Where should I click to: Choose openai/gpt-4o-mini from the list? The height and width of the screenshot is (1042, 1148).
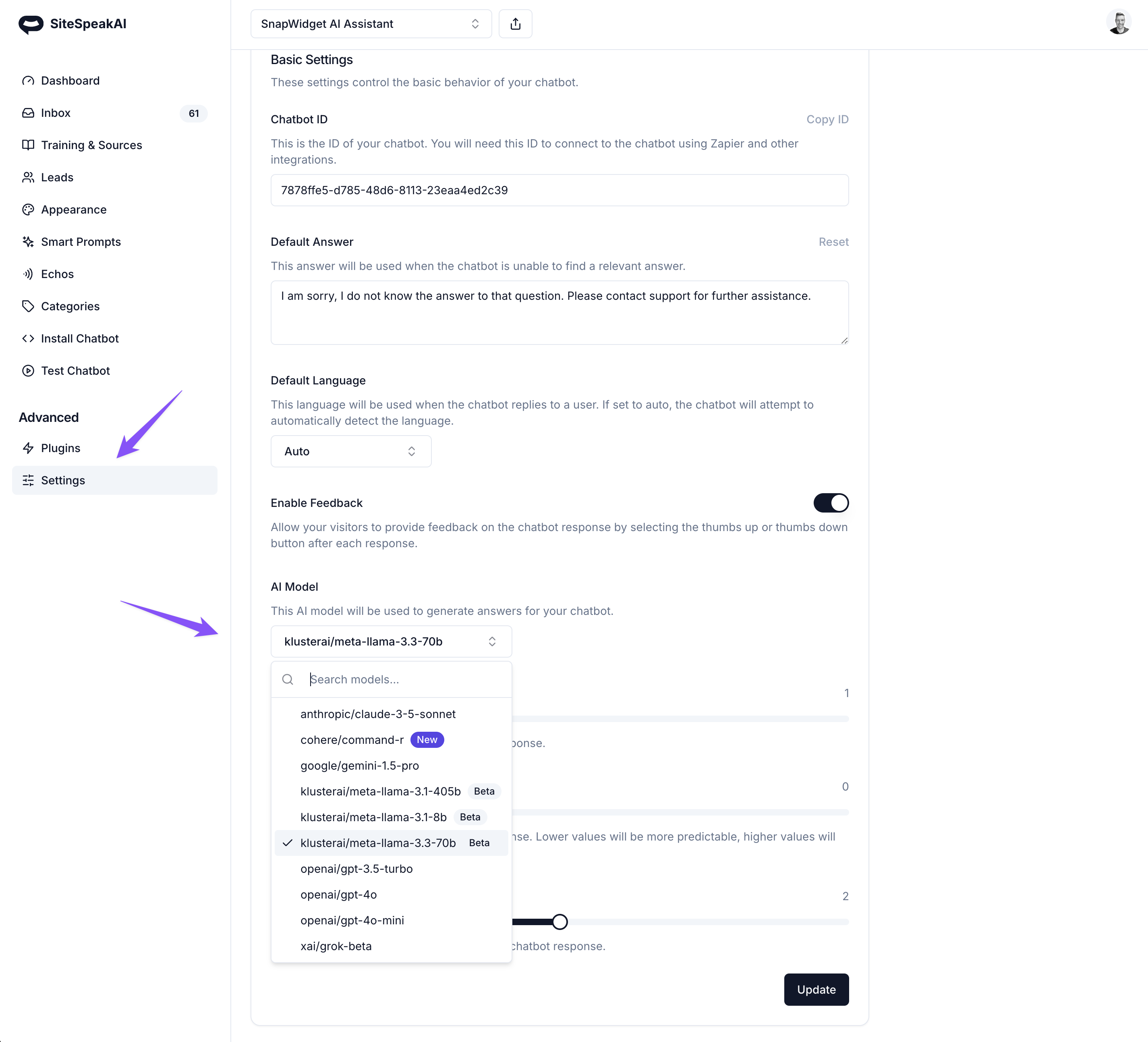click(x=352, y=921)
